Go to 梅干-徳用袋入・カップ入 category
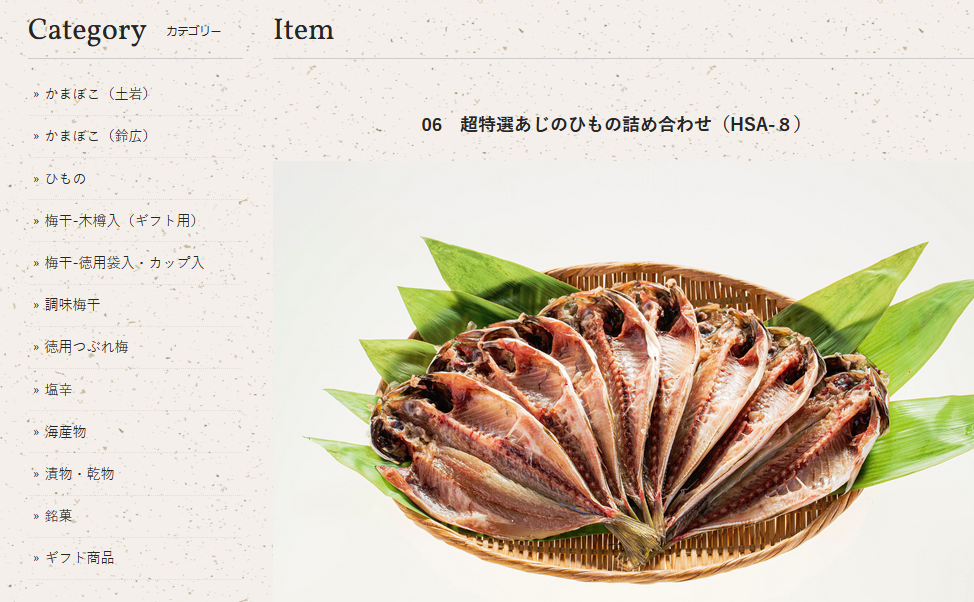The image size is (974, 602). click(124, 263)
